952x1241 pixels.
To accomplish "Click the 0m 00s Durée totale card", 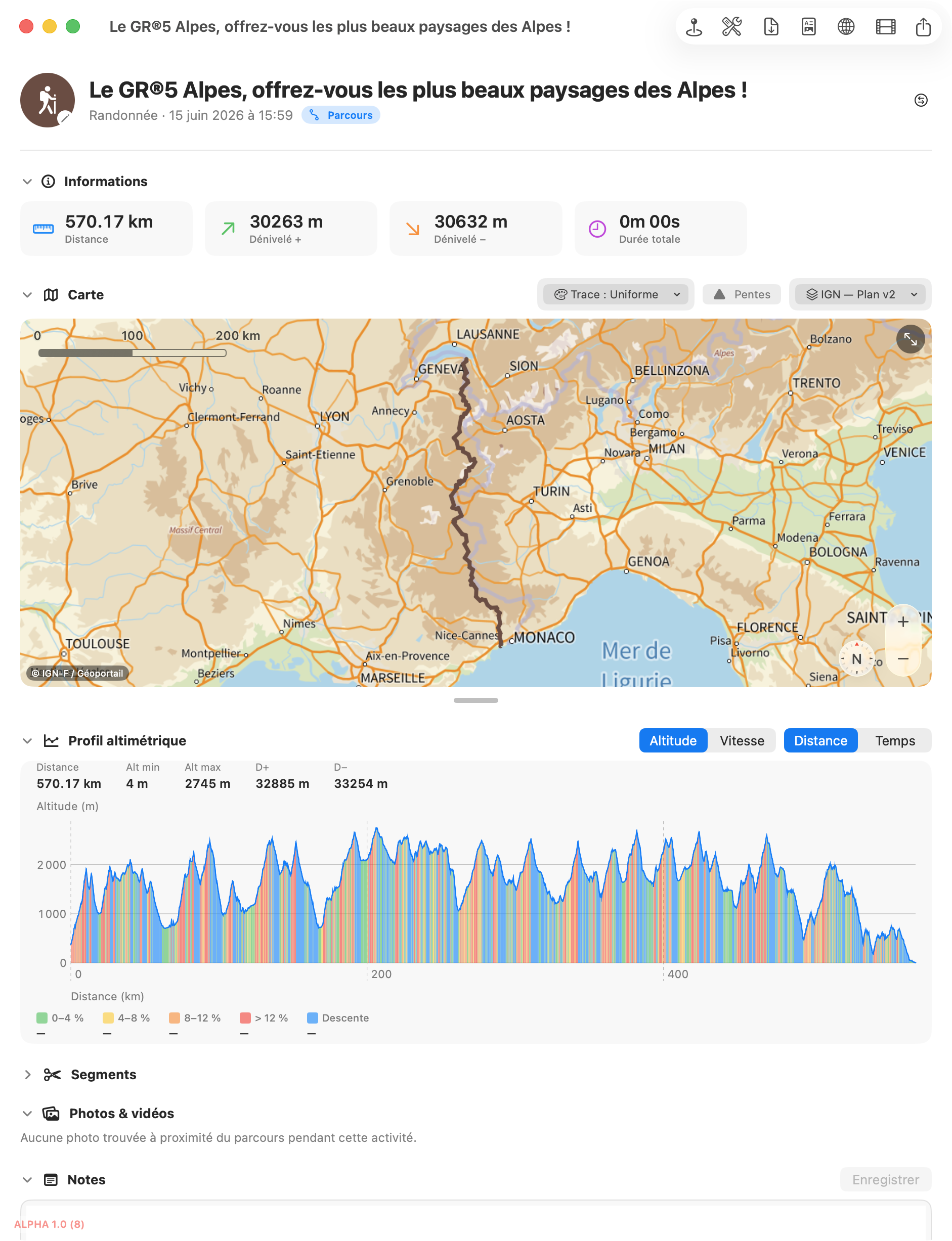I will (x=661, y=229).
